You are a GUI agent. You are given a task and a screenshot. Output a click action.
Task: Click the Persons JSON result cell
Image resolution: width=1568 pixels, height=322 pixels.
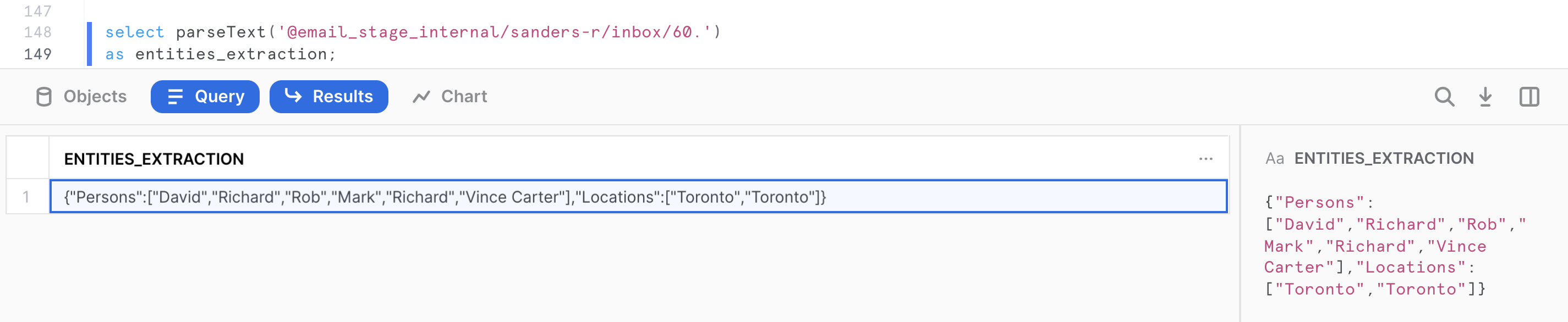point(445,197)
